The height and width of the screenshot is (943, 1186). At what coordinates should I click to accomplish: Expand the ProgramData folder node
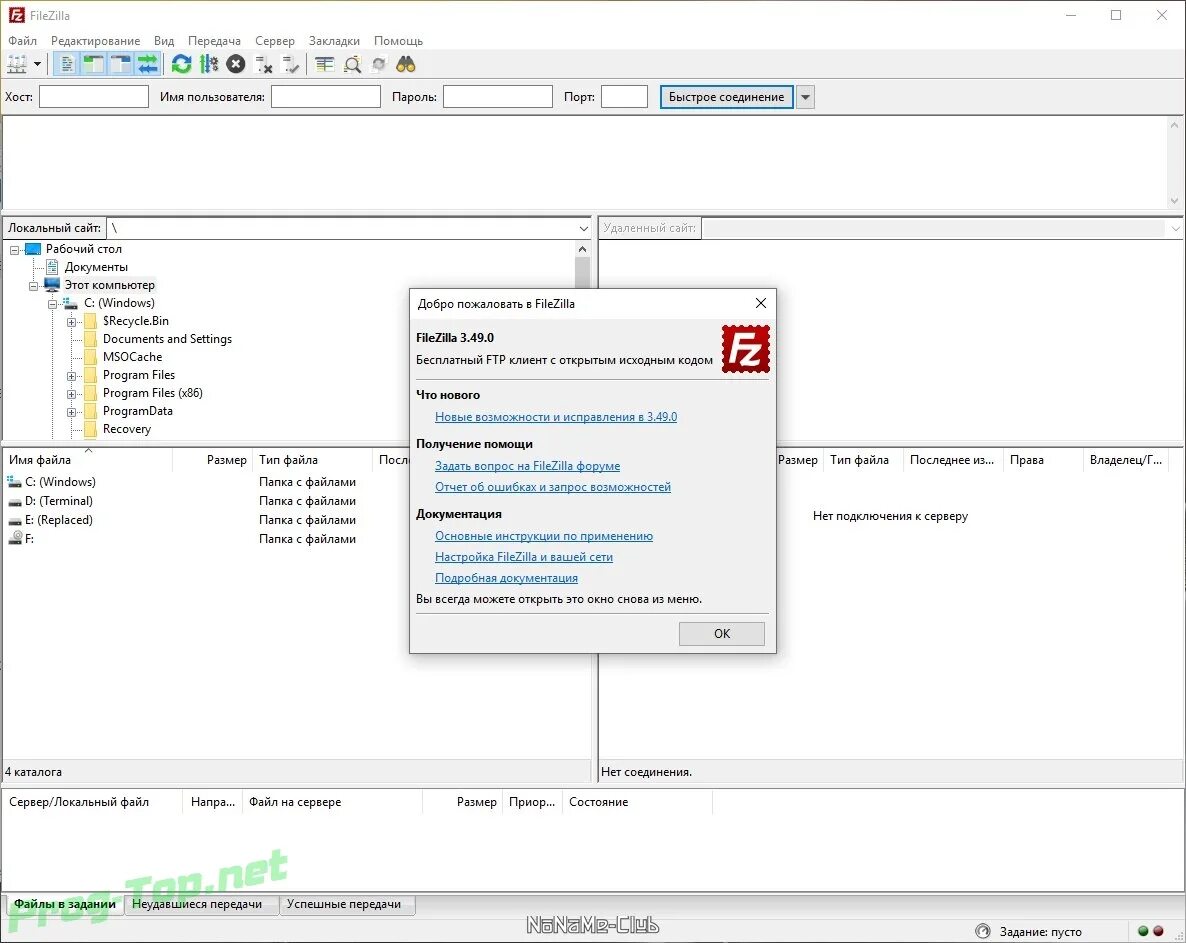coord(71,412)
